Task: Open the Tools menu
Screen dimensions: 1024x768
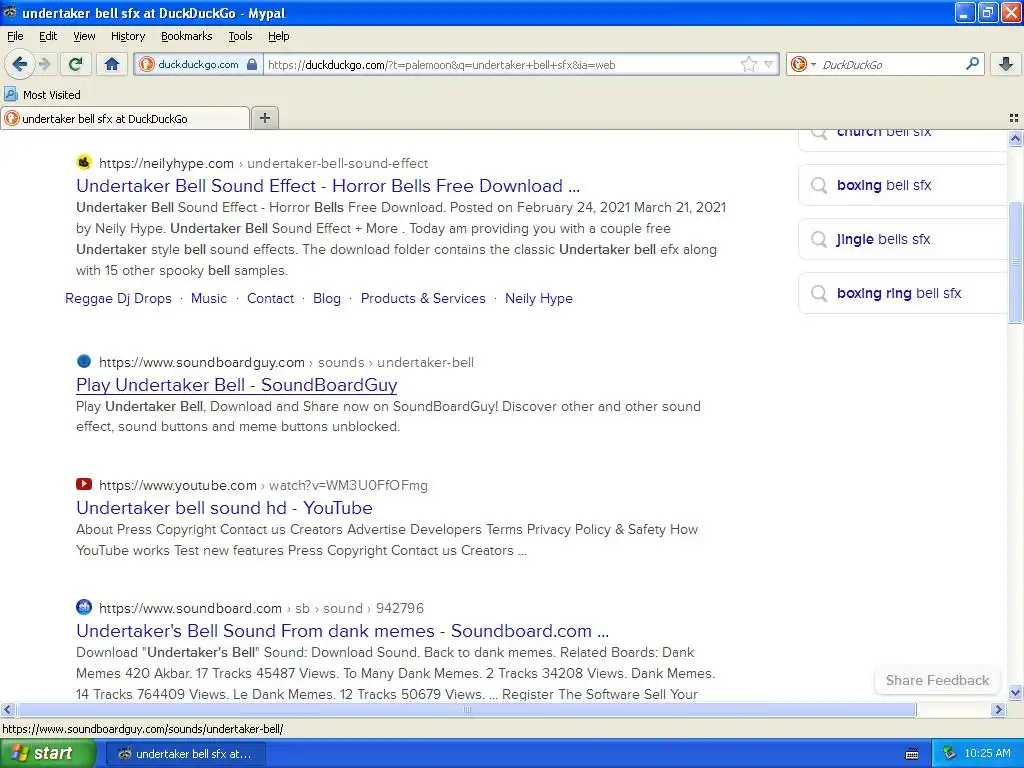Action: pos(240,36)
